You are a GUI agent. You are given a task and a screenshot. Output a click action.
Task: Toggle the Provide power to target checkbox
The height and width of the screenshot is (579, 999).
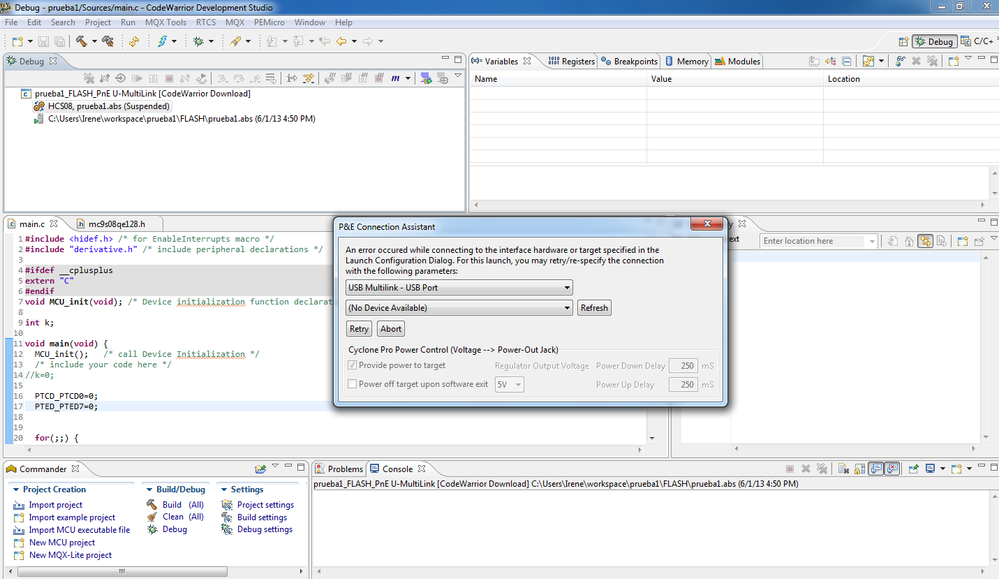click(352, 365)
